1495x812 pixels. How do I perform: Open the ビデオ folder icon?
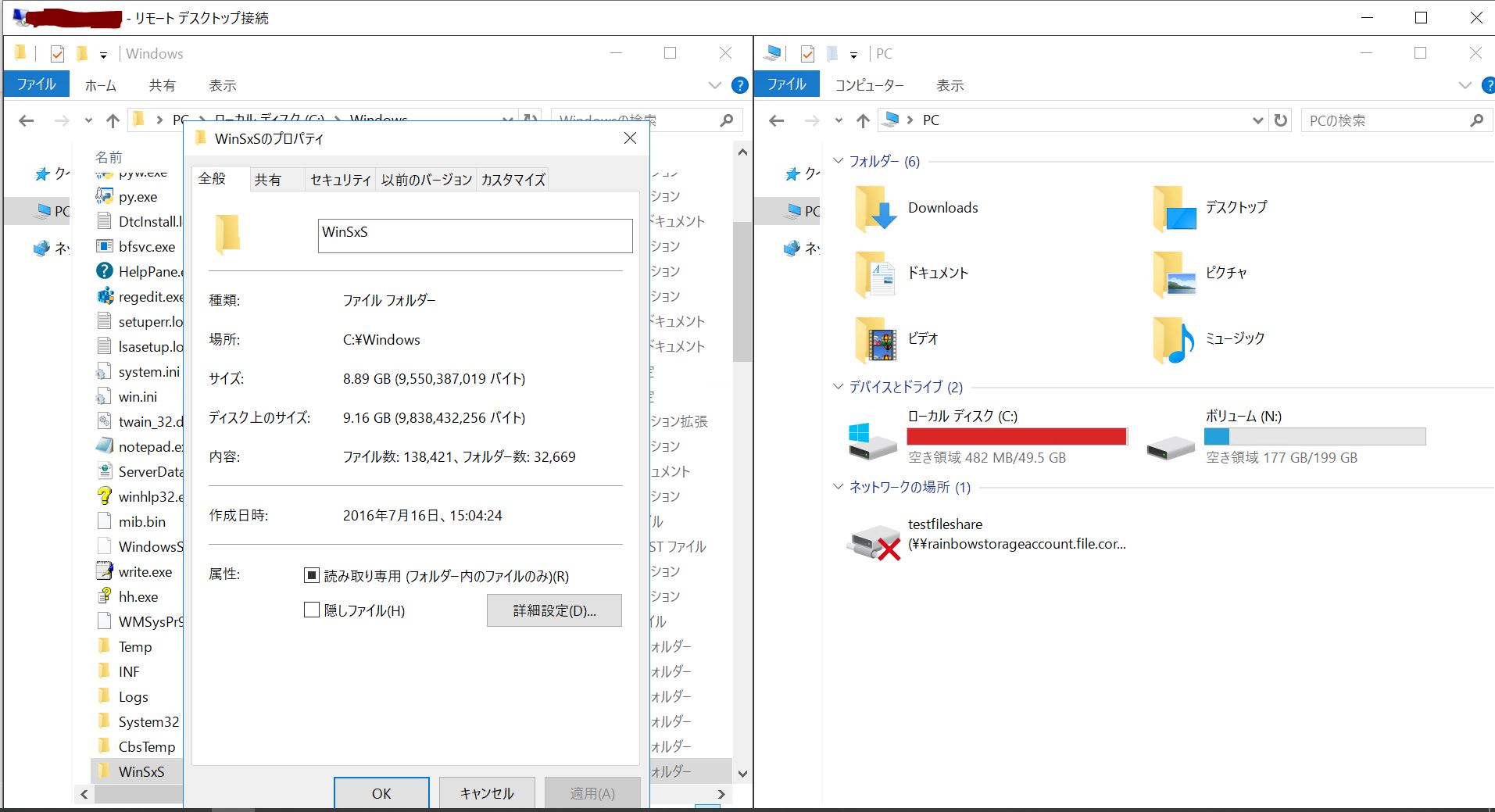point(875,340)
